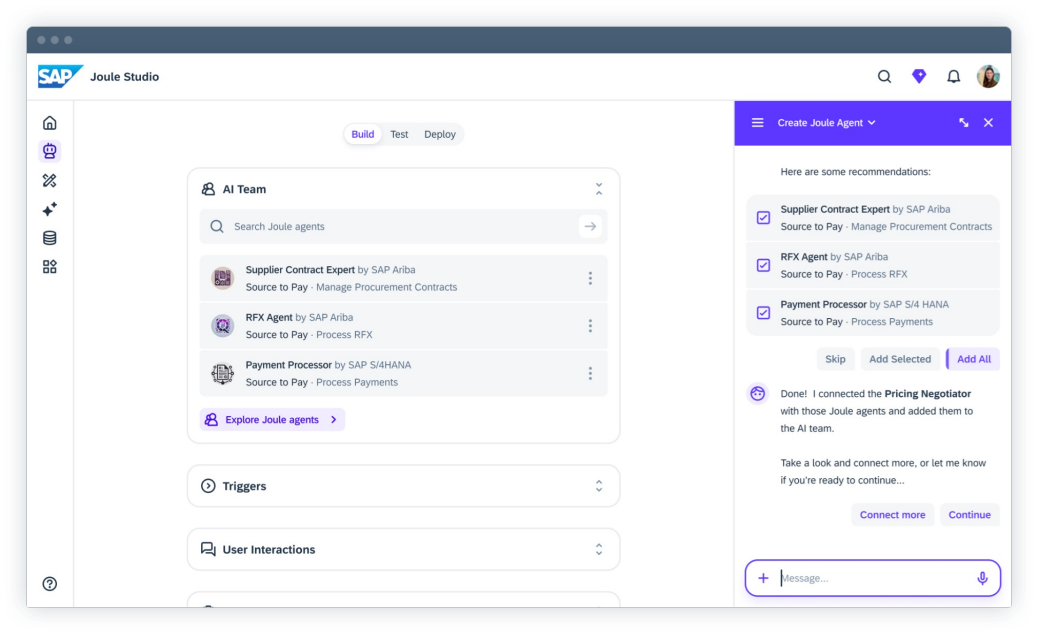Uncheck Supplier Contract Expert recommendation
The image size is (1038, 634).
pyautogui.click(x=763, y=218)
